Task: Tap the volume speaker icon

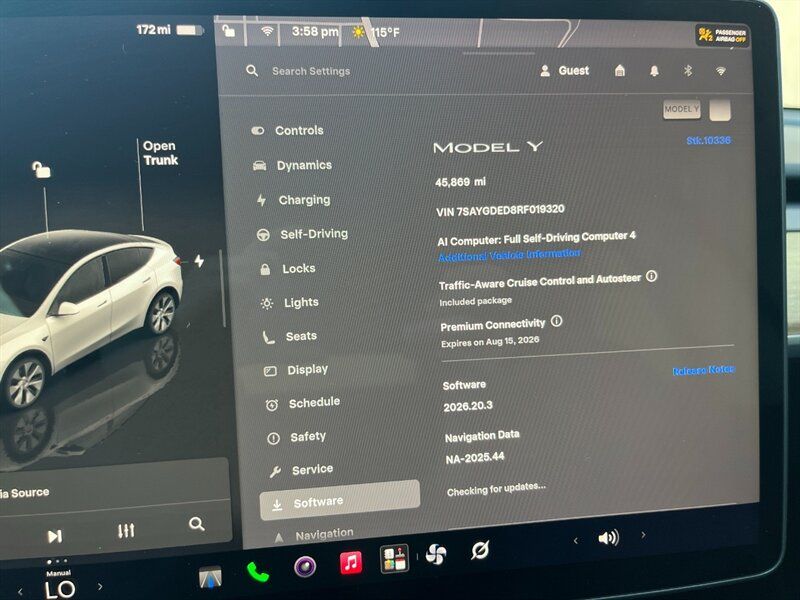Action: click(x=609, y=538)
